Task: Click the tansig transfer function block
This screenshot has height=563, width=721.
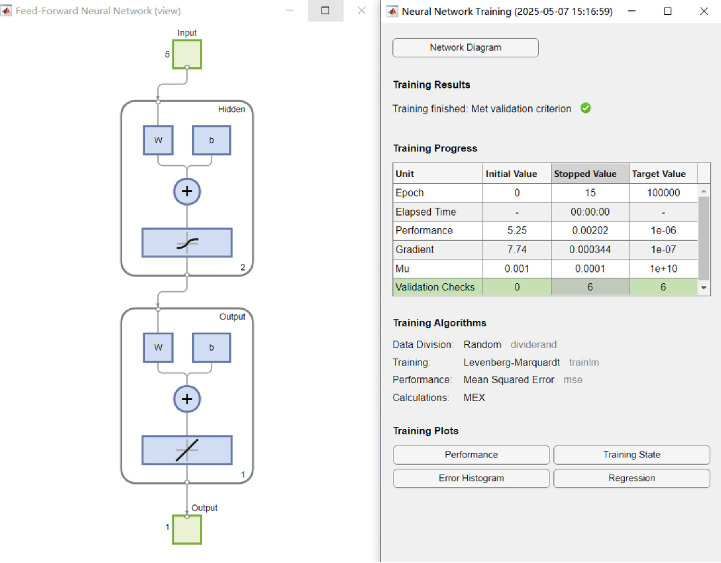Action: click(187, 242)
